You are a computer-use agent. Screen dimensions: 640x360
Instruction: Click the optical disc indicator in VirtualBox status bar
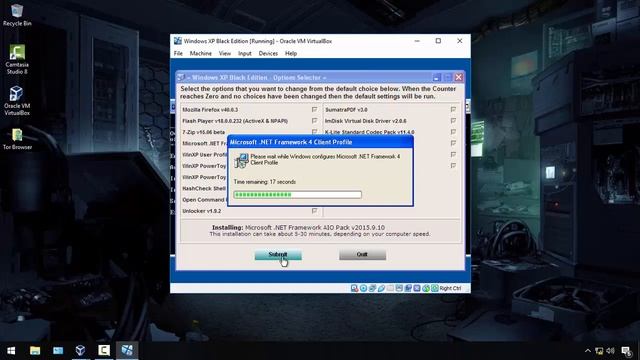point(363,288)
